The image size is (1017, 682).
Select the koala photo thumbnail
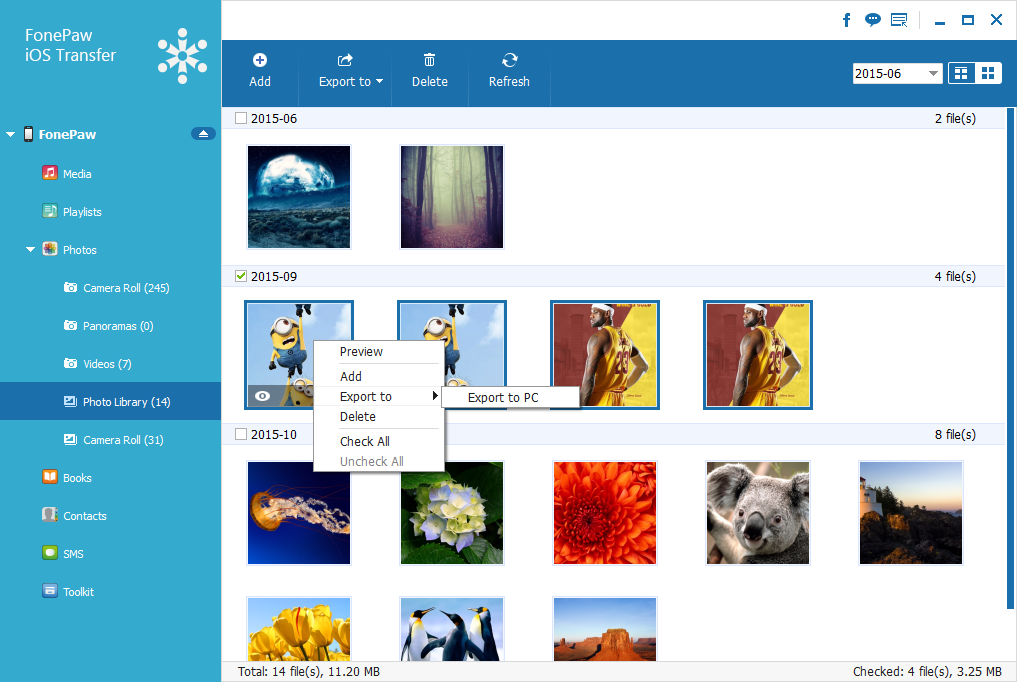758,513
